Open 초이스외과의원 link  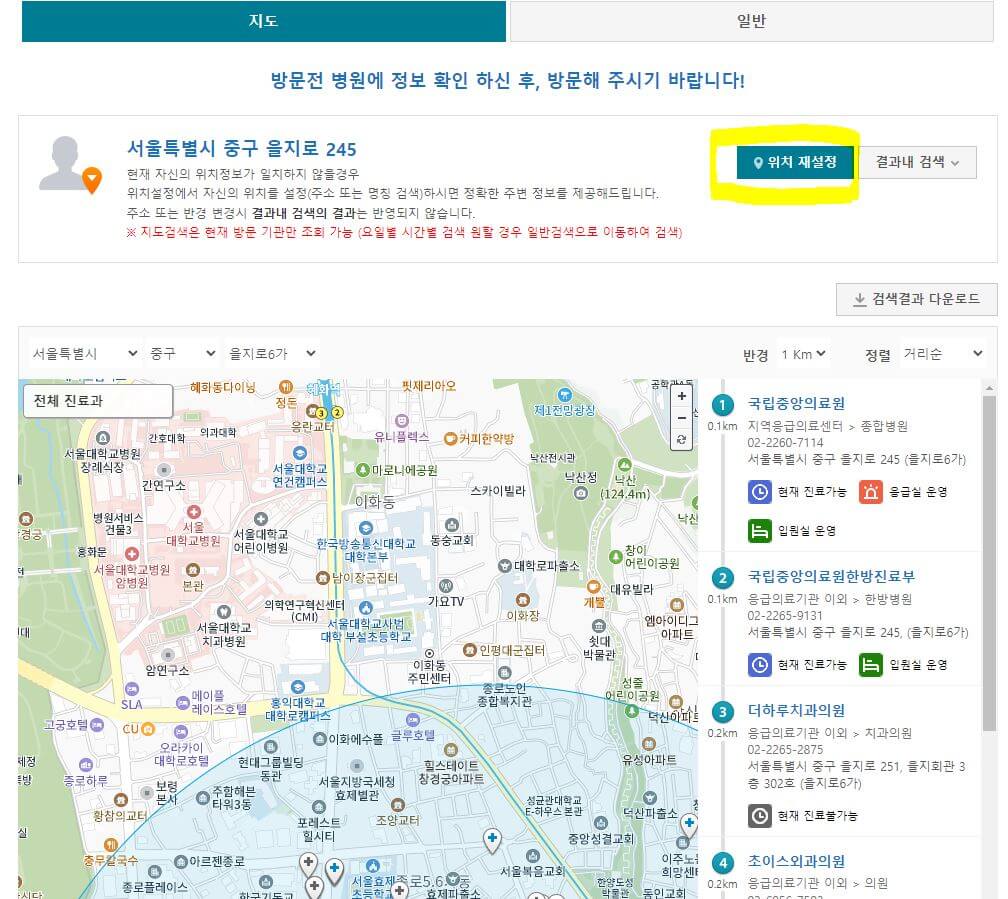click(x=796, y=860)
